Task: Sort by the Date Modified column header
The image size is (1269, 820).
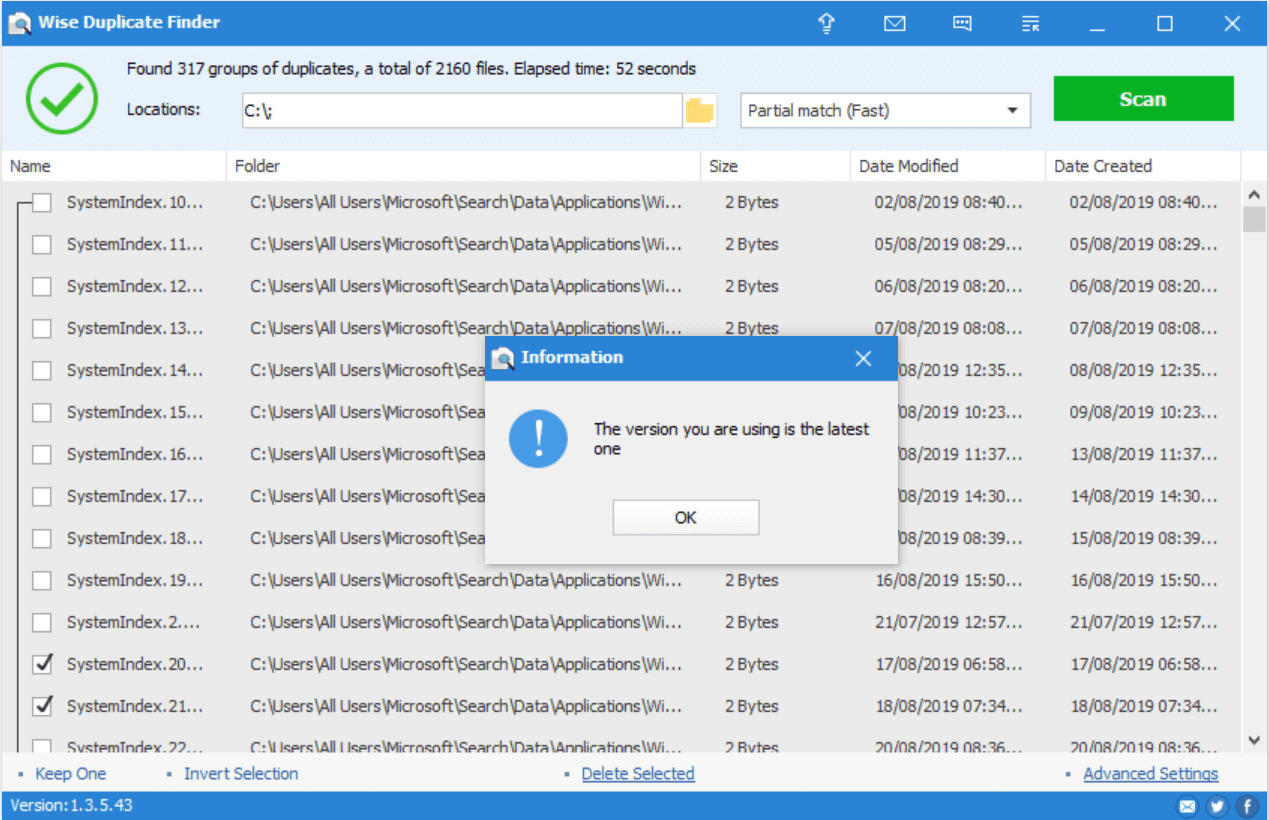Action: point(949,166)
